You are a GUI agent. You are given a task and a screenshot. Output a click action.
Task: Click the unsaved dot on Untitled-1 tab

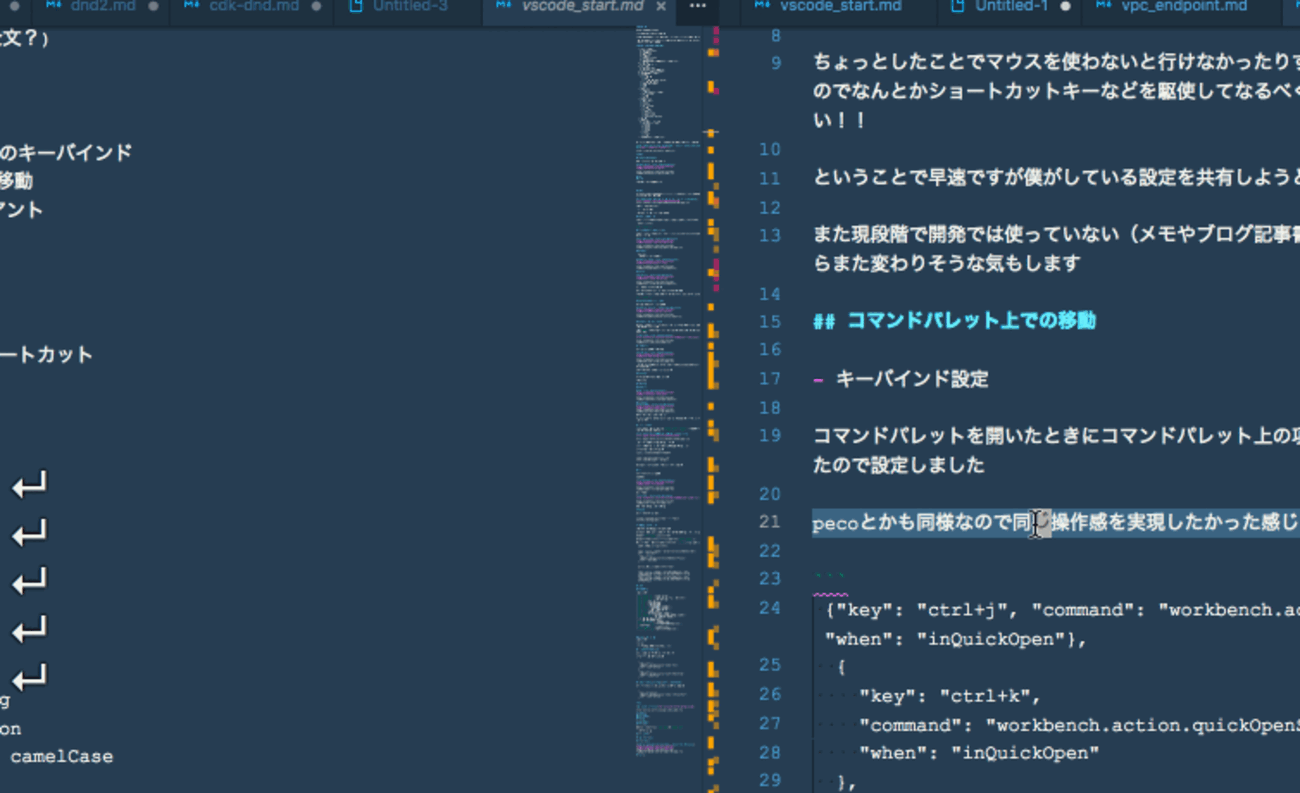[x=1065, y=6]
